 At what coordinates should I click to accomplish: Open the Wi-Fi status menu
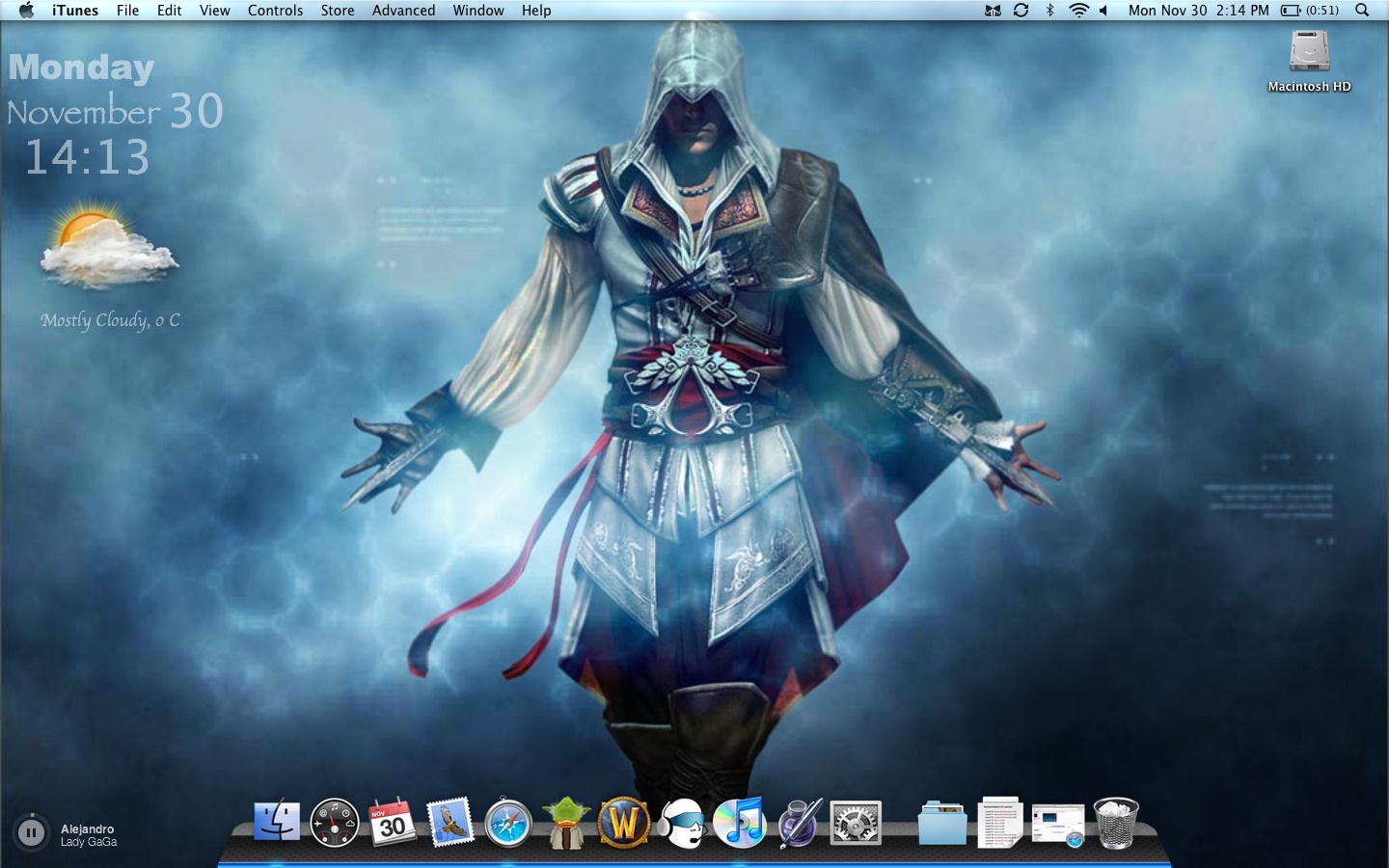tap(1078, 11)
